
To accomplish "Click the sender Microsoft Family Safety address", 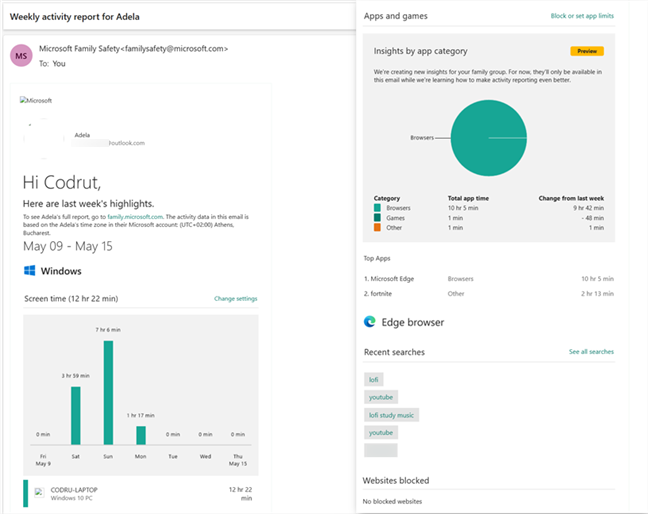I will [x=133, y=49].
